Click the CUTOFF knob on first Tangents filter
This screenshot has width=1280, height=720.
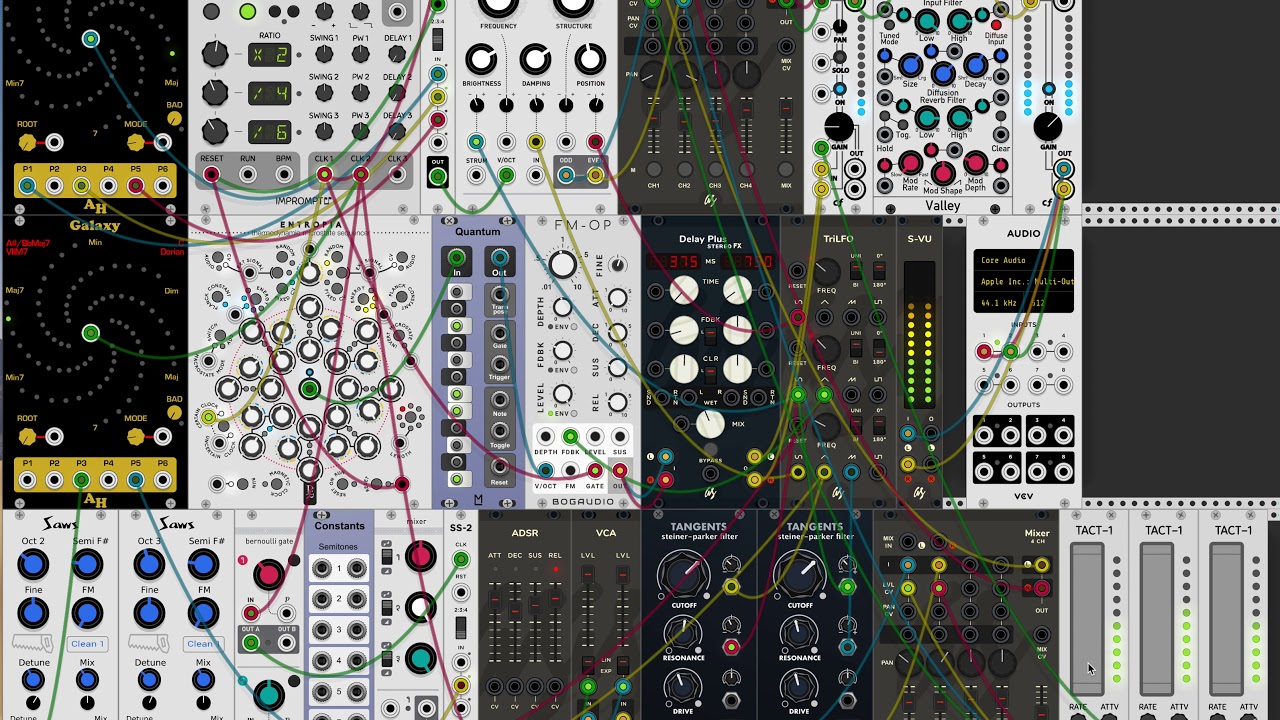[x=683, y=574]
